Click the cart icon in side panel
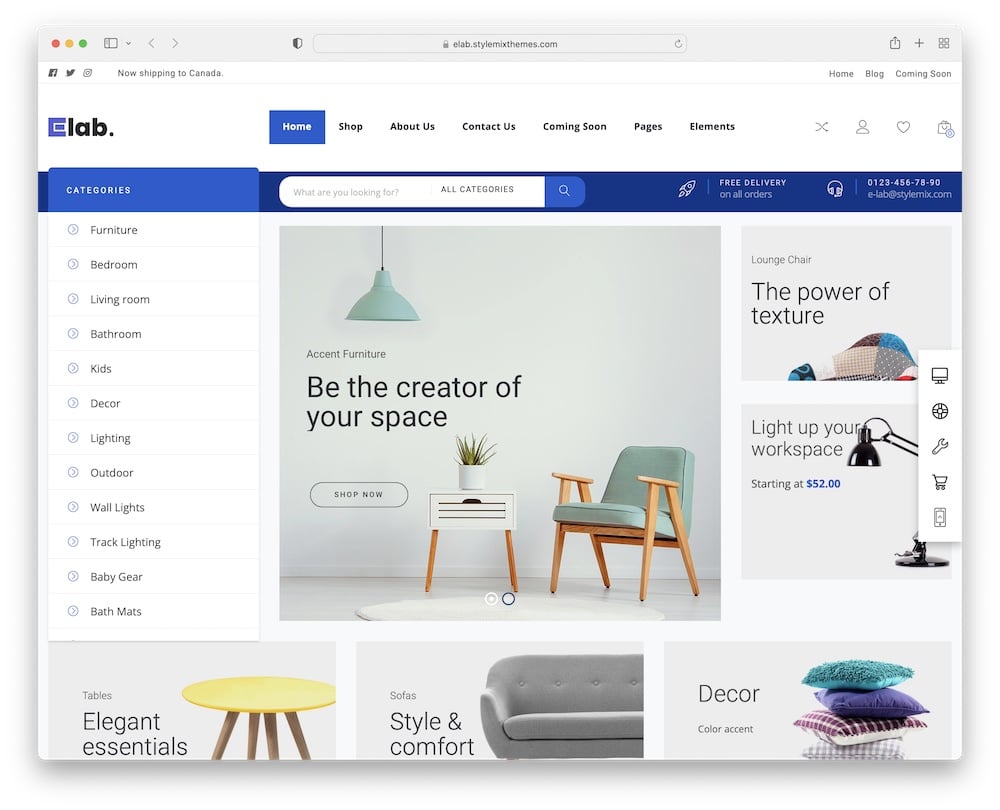The image size is (1000, 810). 939,482
